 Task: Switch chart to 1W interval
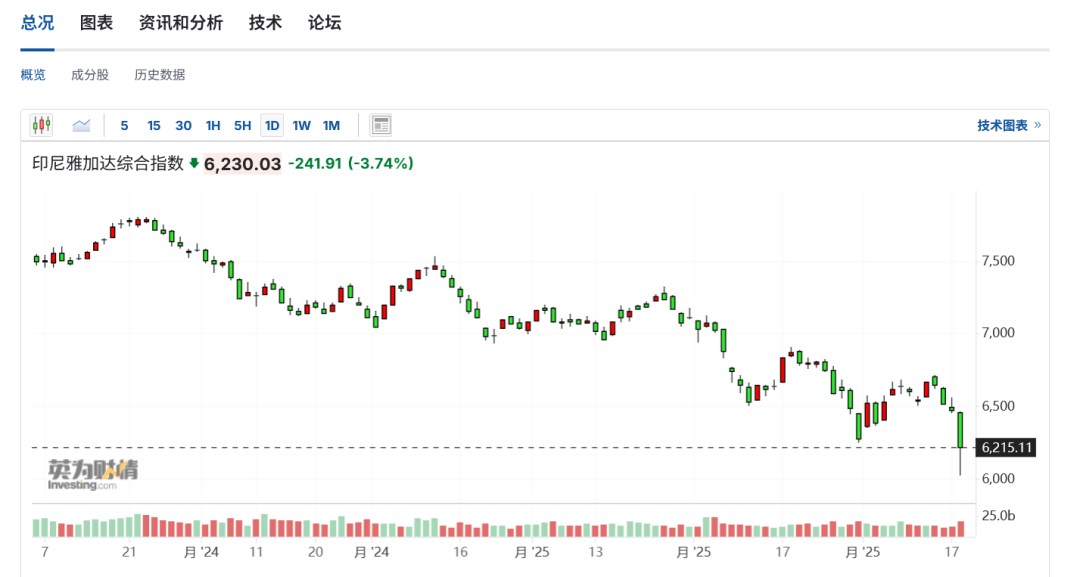point(301,125)
